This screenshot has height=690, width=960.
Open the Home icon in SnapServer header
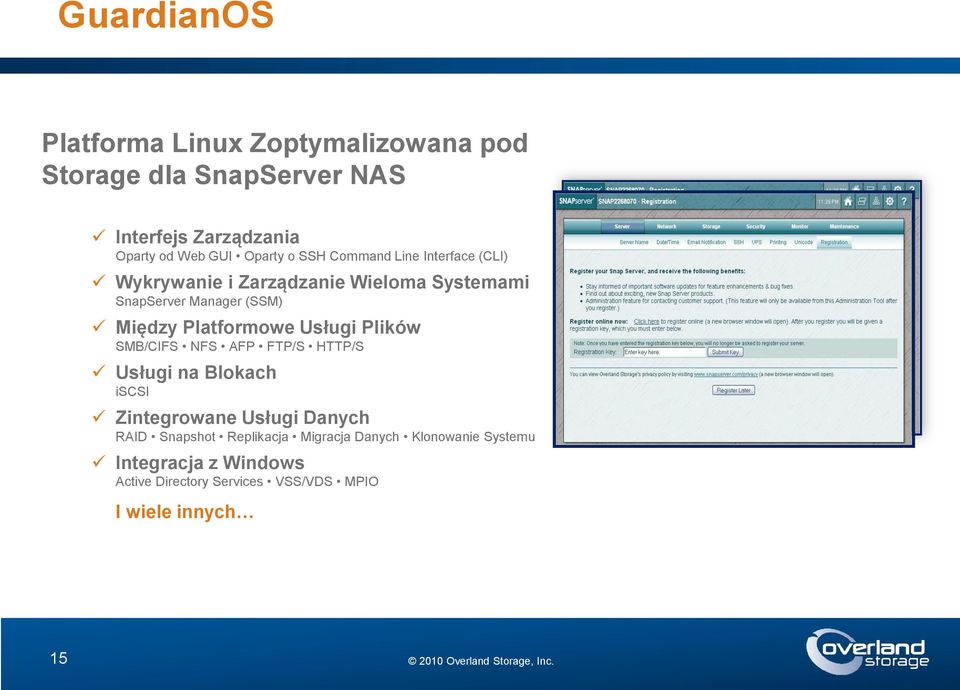(x=848, y=201)
